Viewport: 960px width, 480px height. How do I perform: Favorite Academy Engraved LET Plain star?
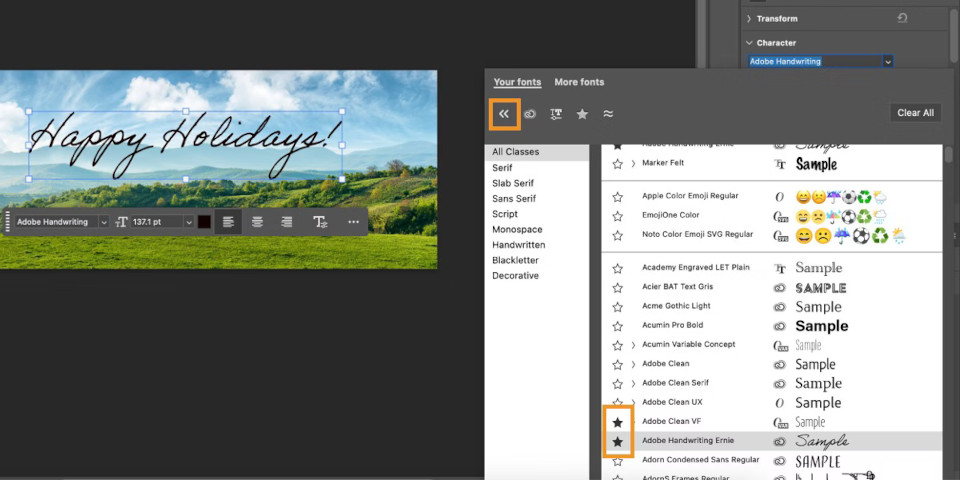(618, 269)
